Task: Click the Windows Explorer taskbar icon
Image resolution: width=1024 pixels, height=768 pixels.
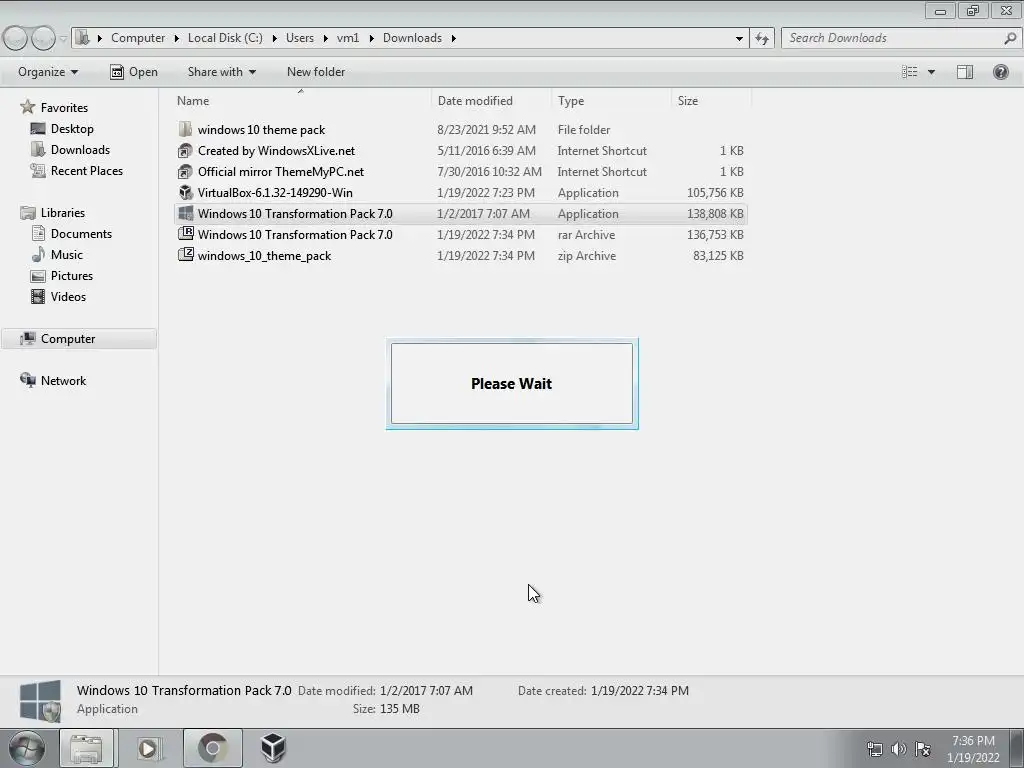Action: 87,748
